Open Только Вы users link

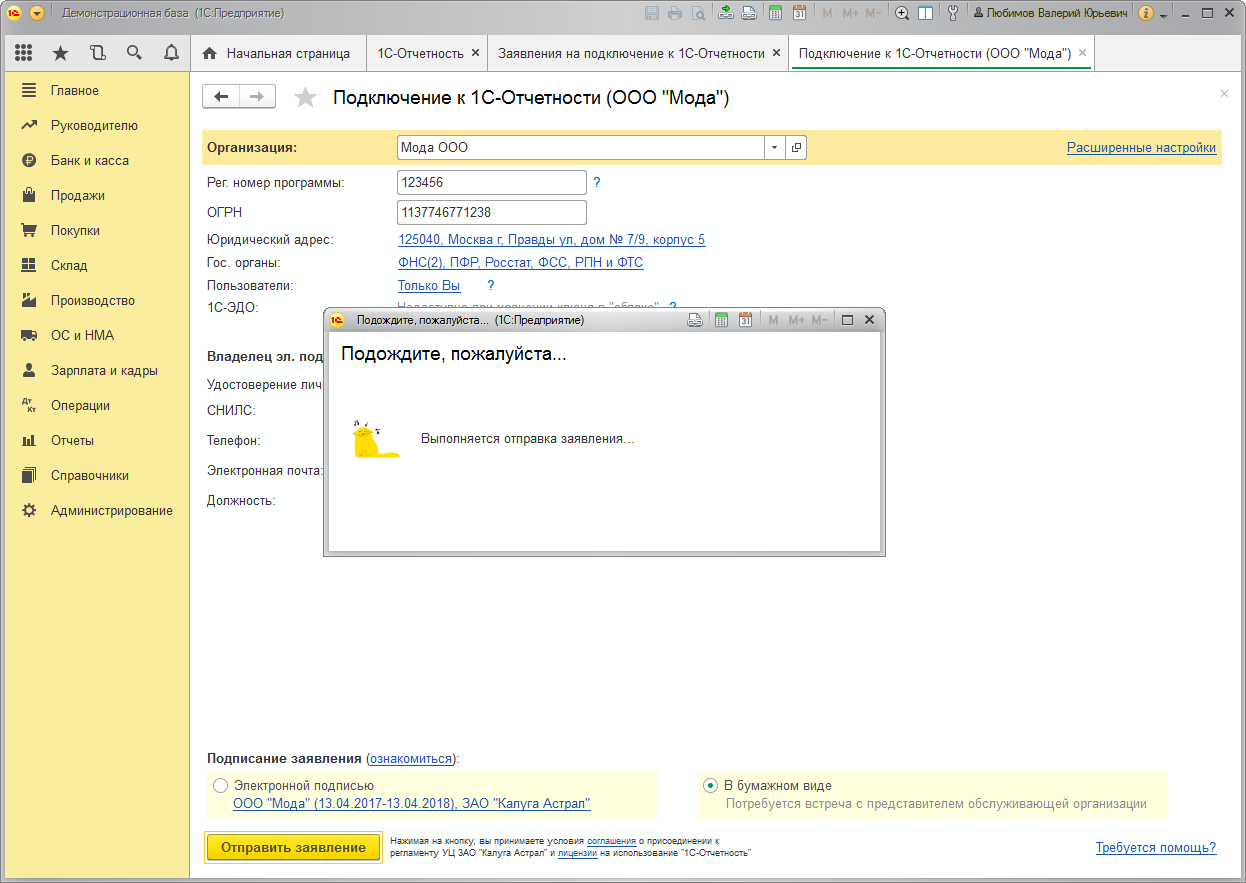pos(429,285)
